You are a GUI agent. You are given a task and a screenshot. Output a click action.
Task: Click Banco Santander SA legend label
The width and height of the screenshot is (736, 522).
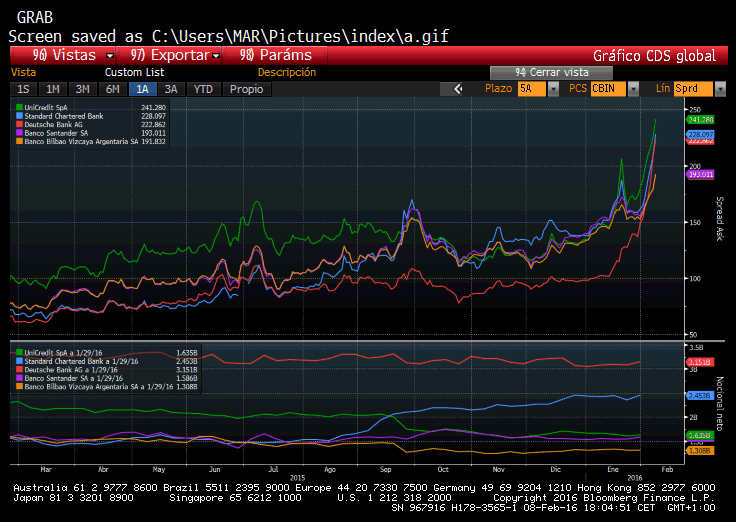click(56, 133)
